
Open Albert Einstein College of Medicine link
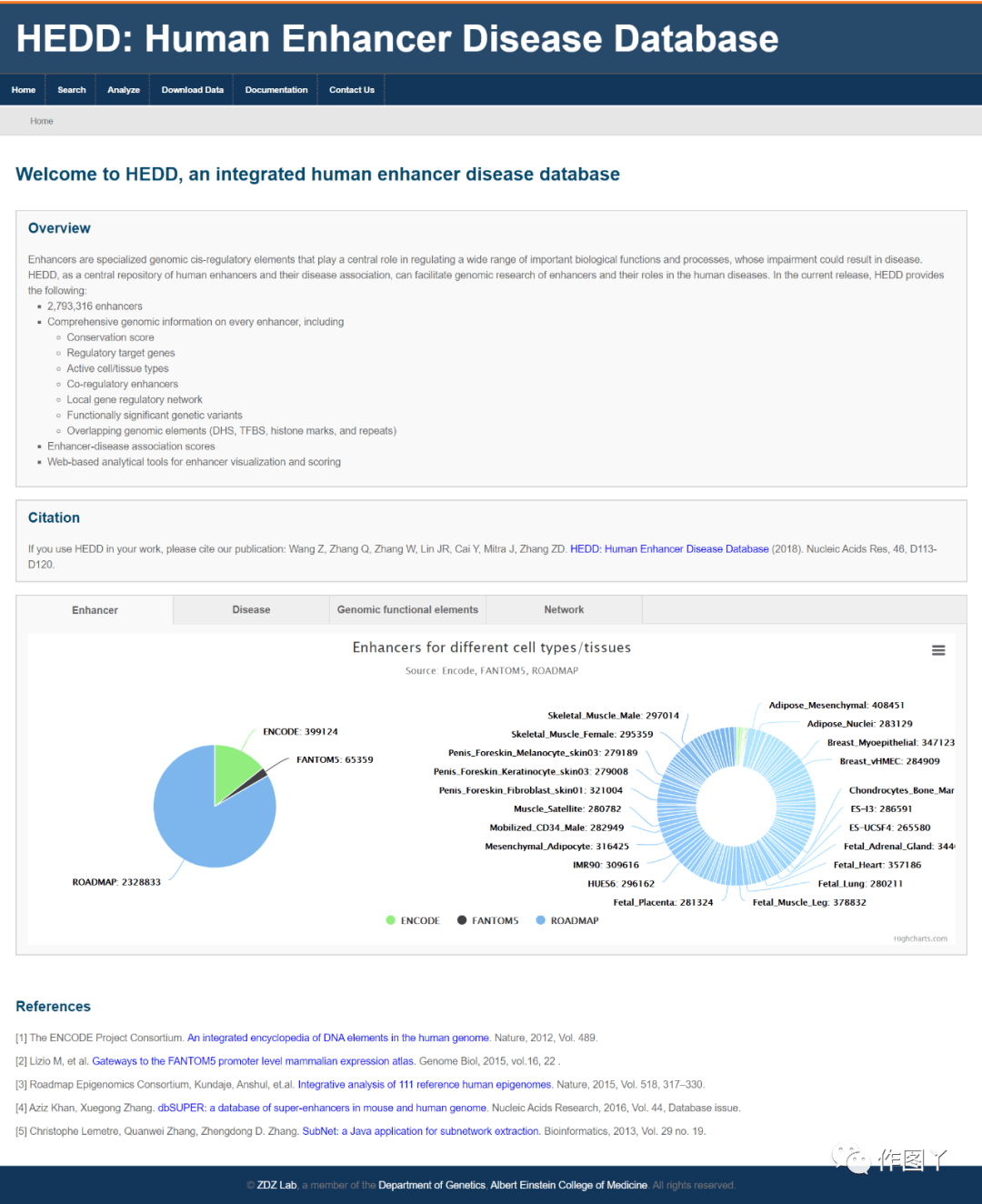pos(569,1185)
